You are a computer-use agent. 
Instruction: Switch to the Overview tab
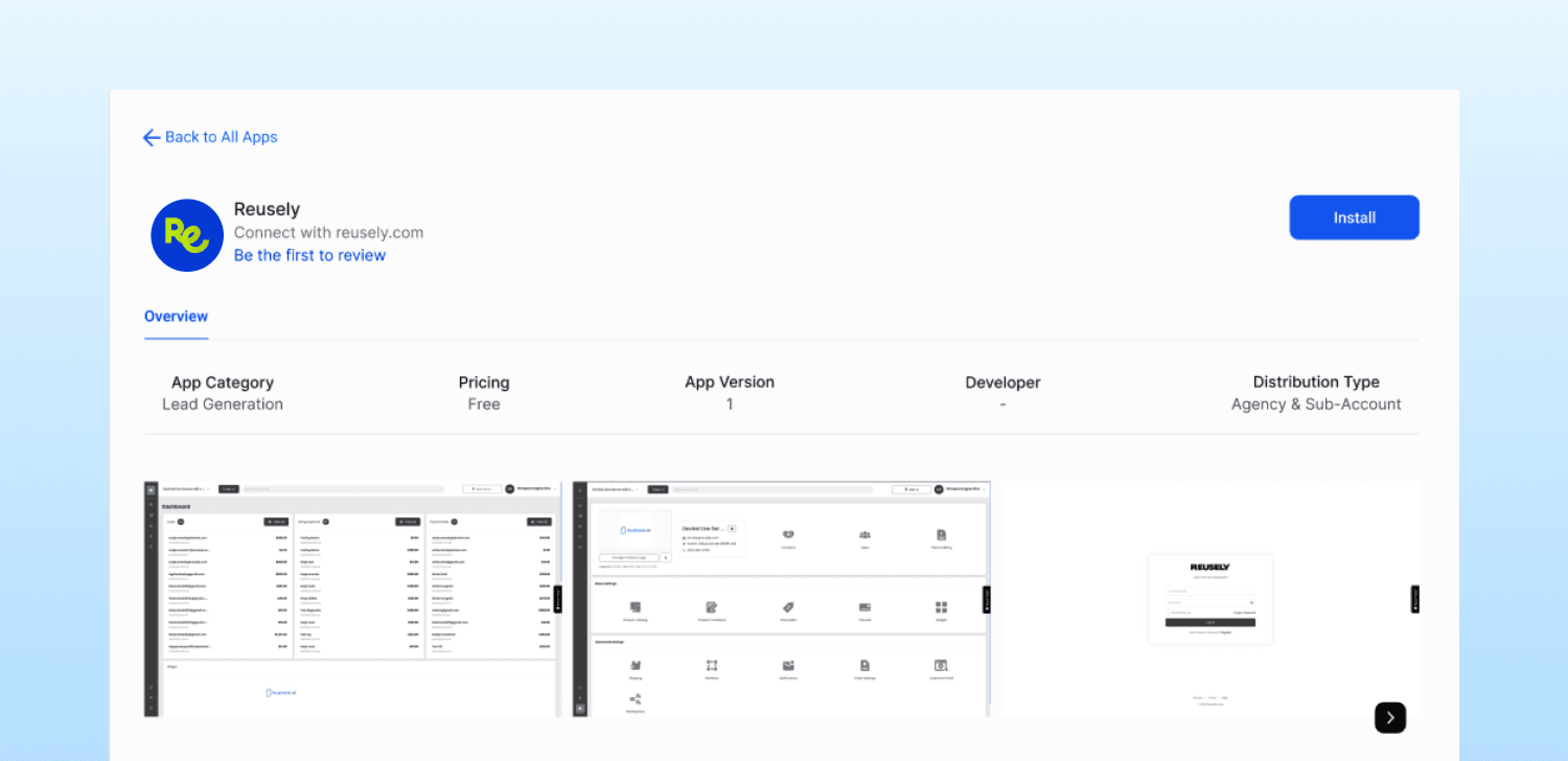(x=176, y=317)
